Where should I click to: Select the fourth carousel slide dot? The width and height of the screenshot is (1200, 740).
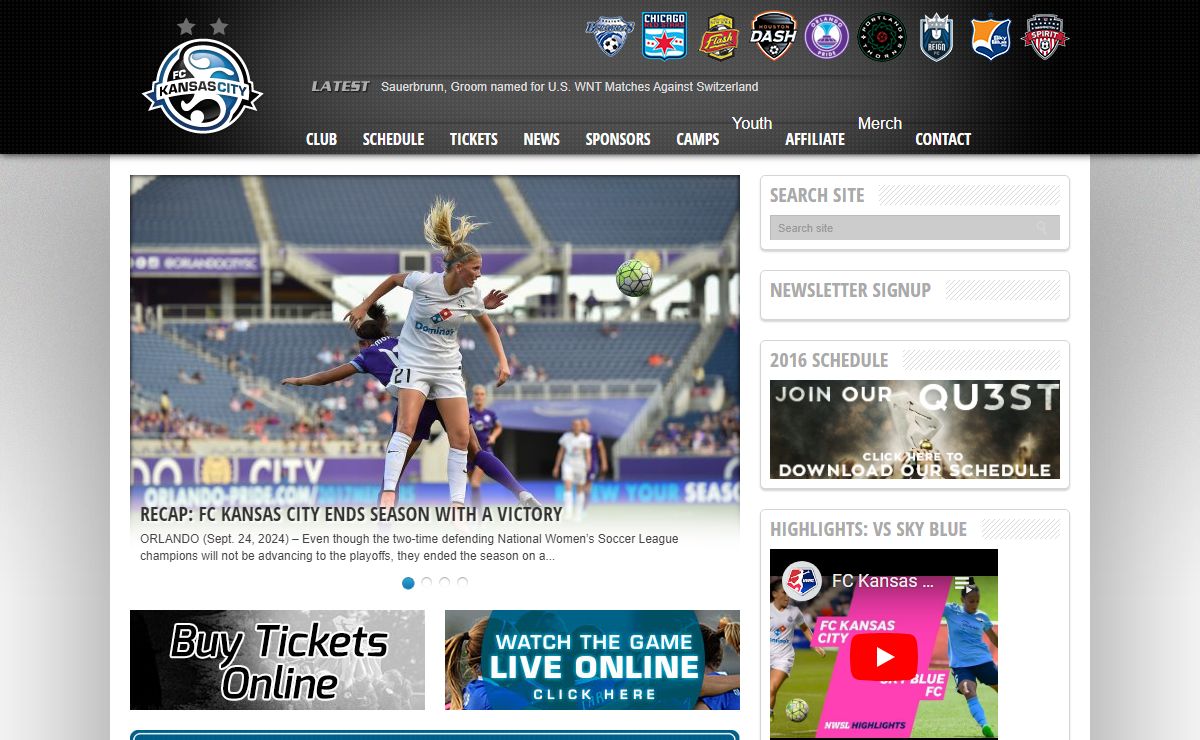click(x=462, y=583)
